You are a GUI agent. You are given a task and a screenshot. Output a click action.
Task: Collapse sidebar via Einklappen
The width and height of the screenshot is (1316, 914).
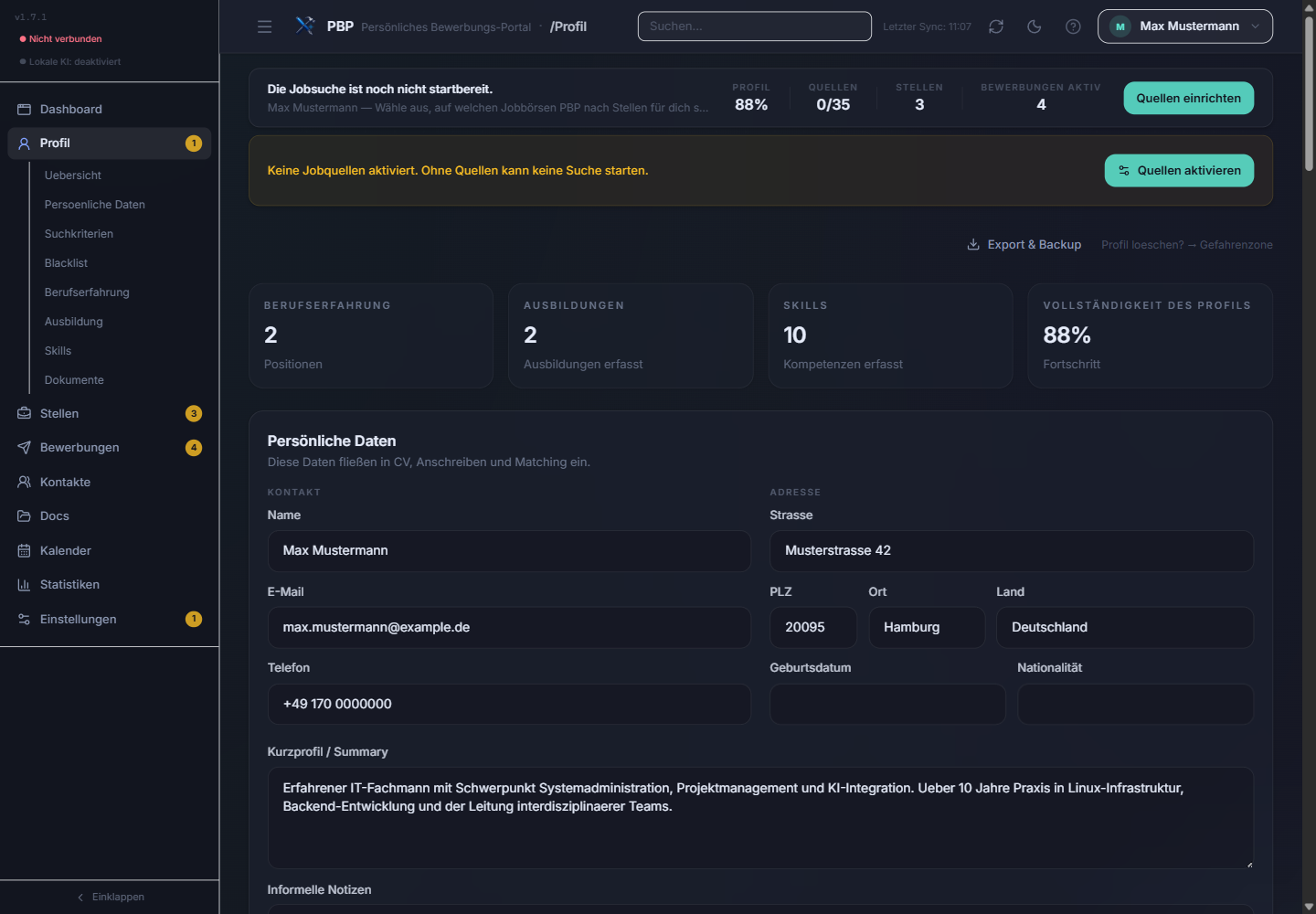[x=110, y=897]
